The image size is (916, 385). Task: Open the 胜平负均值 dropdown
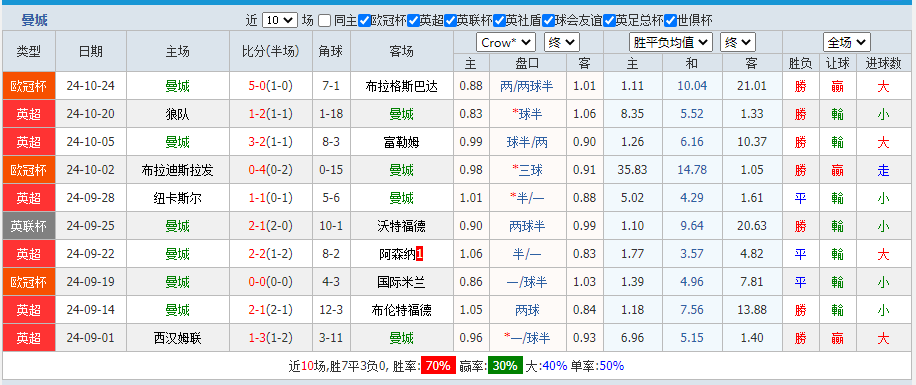671,43
